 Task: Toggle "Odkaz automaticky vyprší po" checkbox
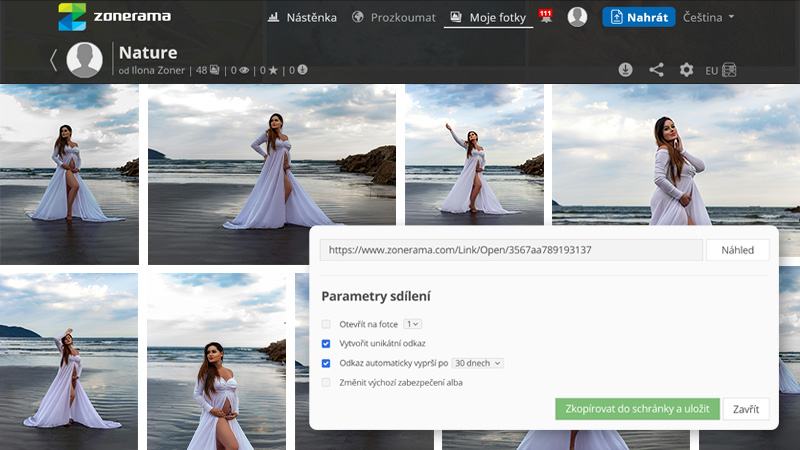click(x=326, y=363)
